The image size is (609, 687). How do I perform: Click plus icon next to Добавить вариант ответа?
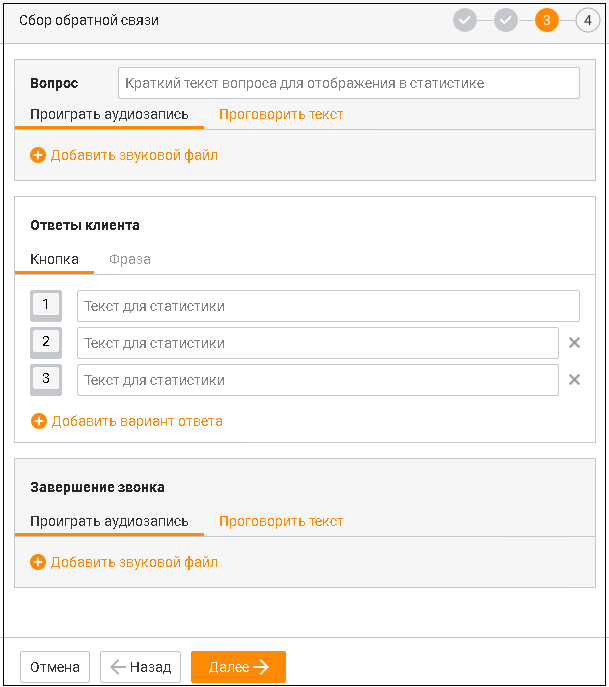tap(39, 421)
